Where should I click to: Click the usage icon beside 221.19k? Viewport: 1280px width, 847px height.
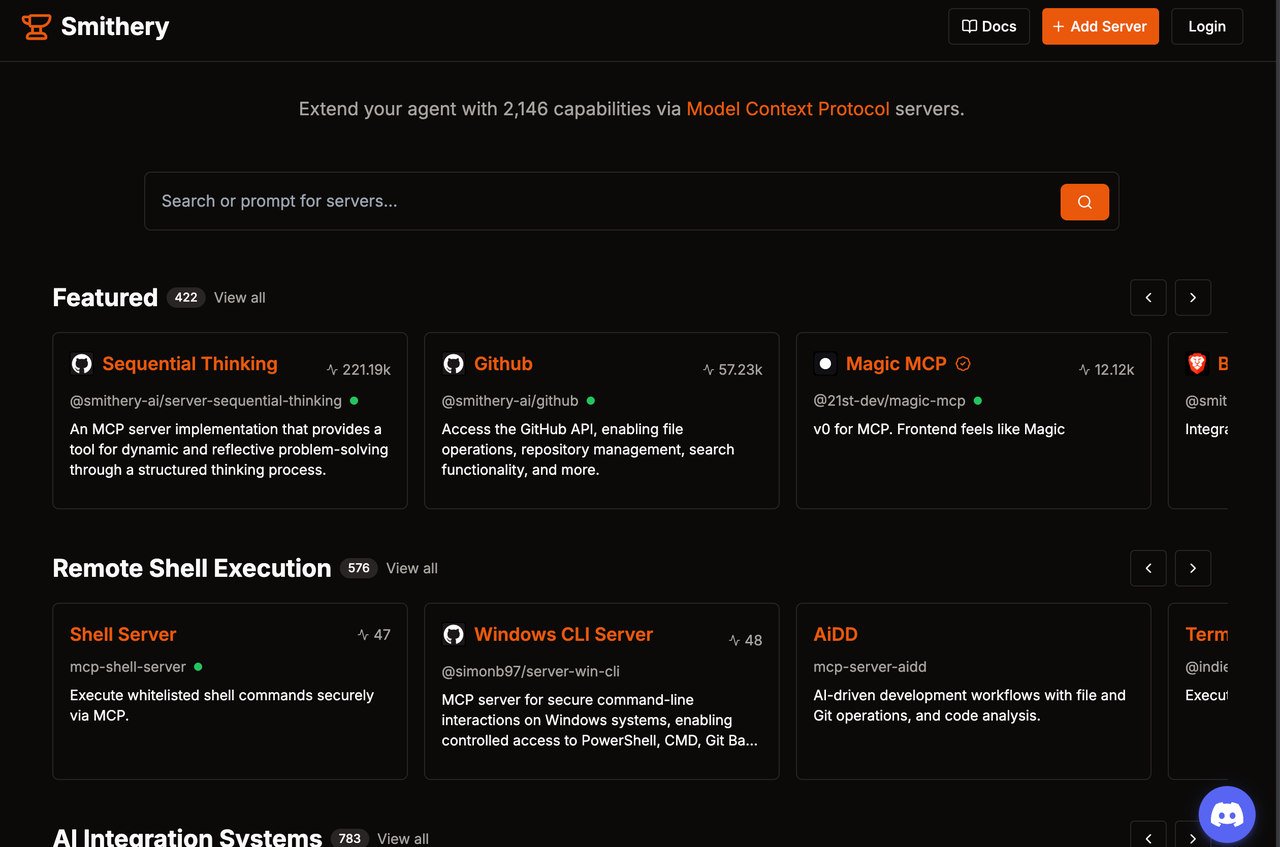click(x=333, y=369)
